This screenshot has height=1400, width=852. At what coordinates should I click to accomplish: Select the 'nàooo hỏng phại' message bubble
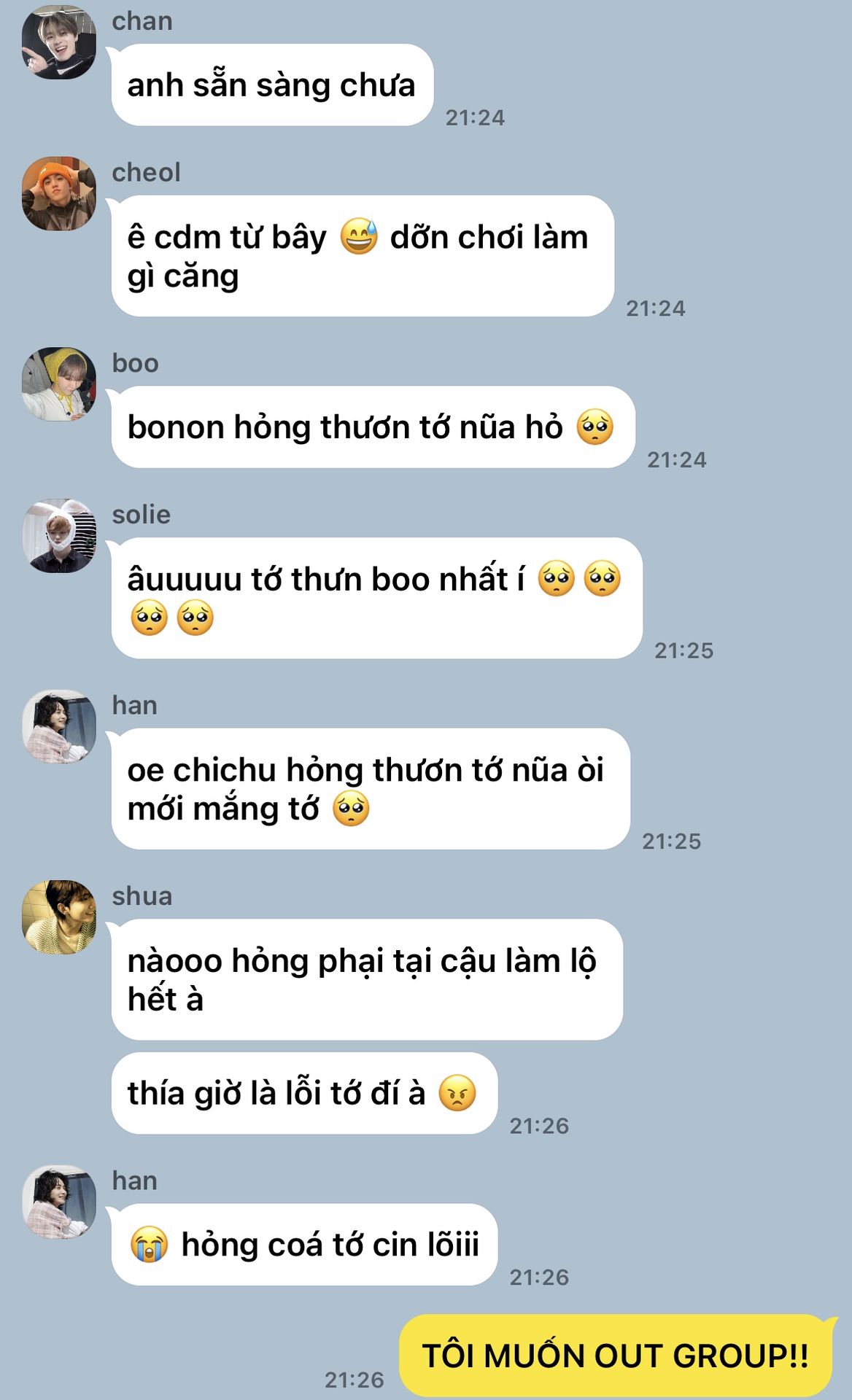point(367,979)
